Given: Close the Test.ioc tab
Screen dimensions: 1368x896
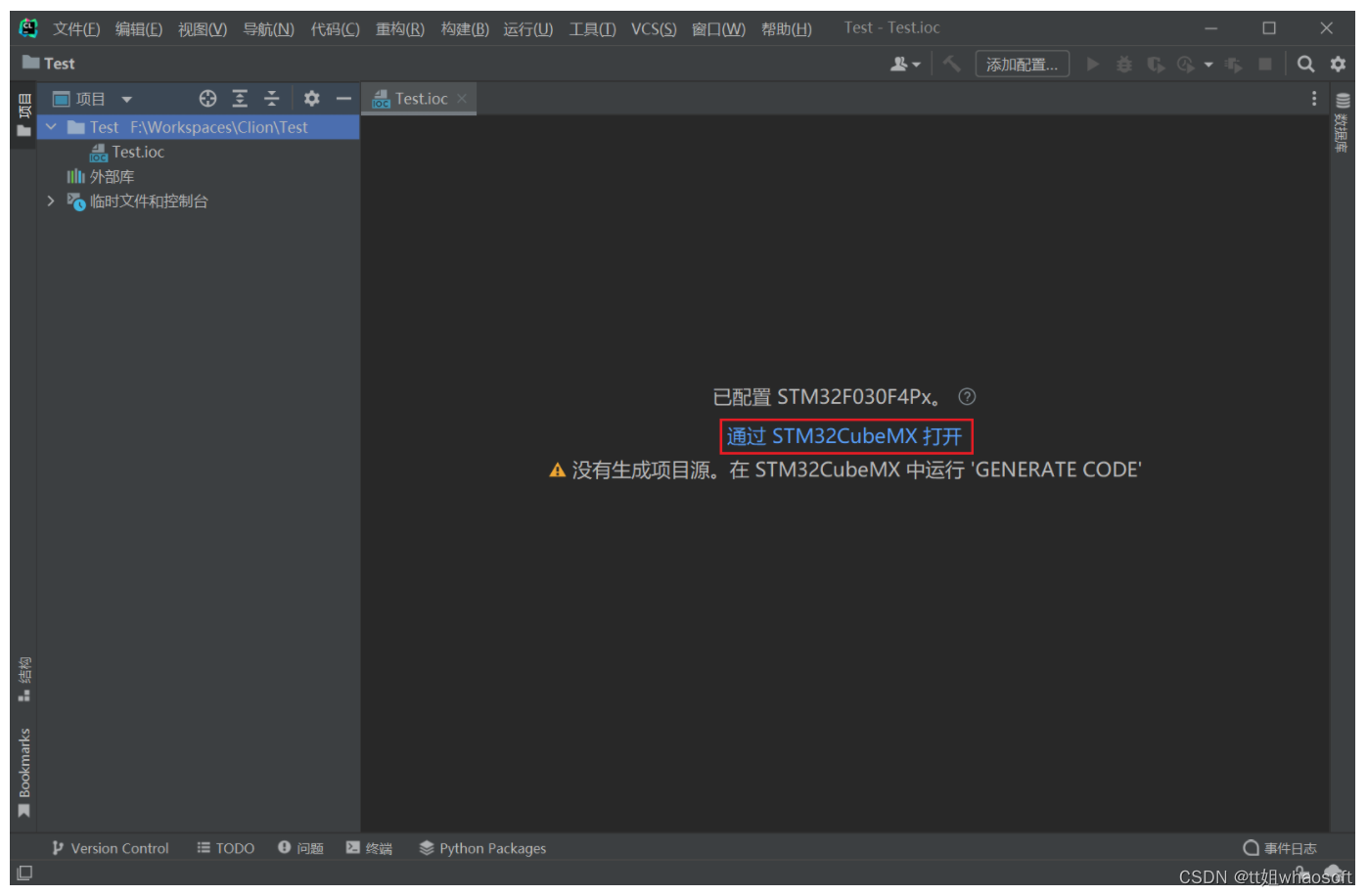Looking at the screenshot, I should (x=462, y=99).
